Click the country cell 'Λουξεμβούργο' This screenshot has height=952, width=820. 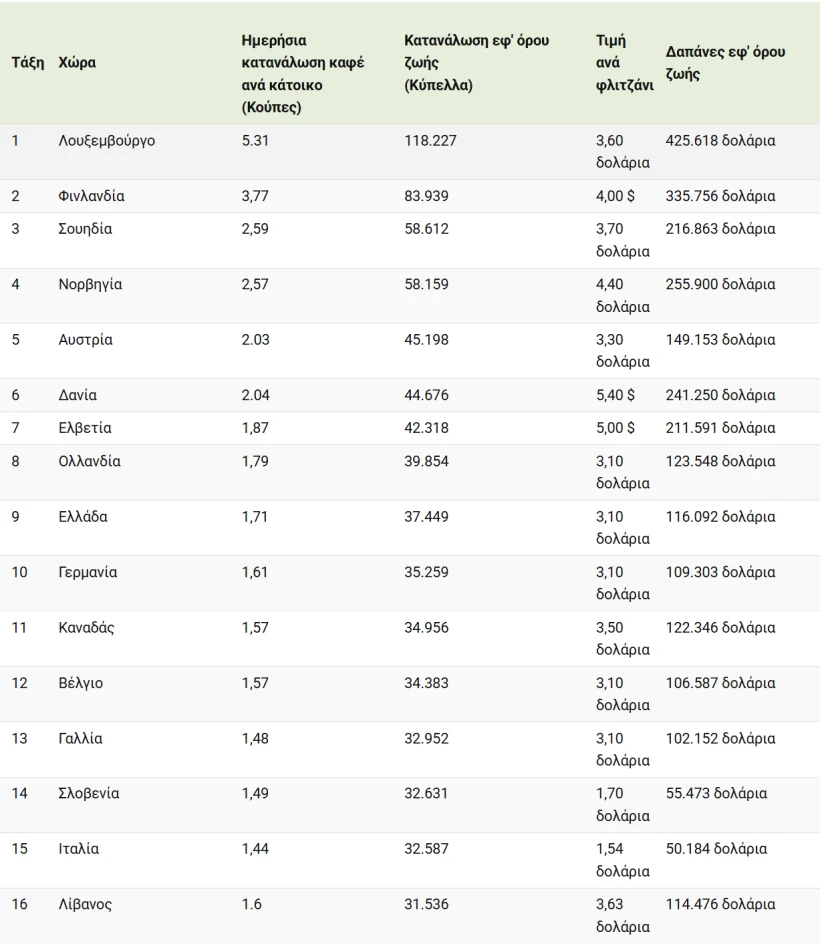coord(107,141)
